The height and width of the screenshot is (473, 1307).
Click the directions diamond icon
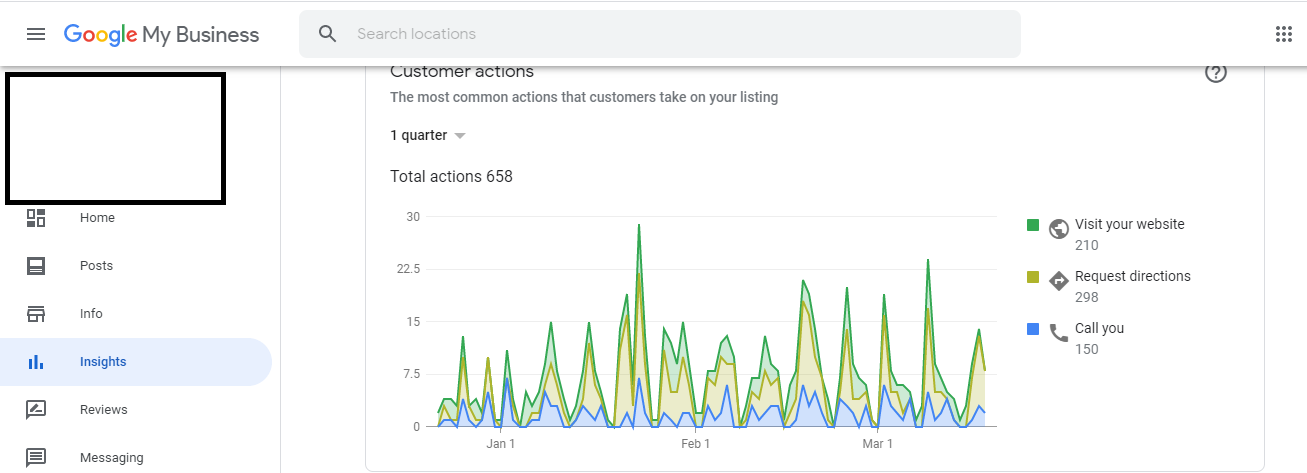tap(1059, 281)
